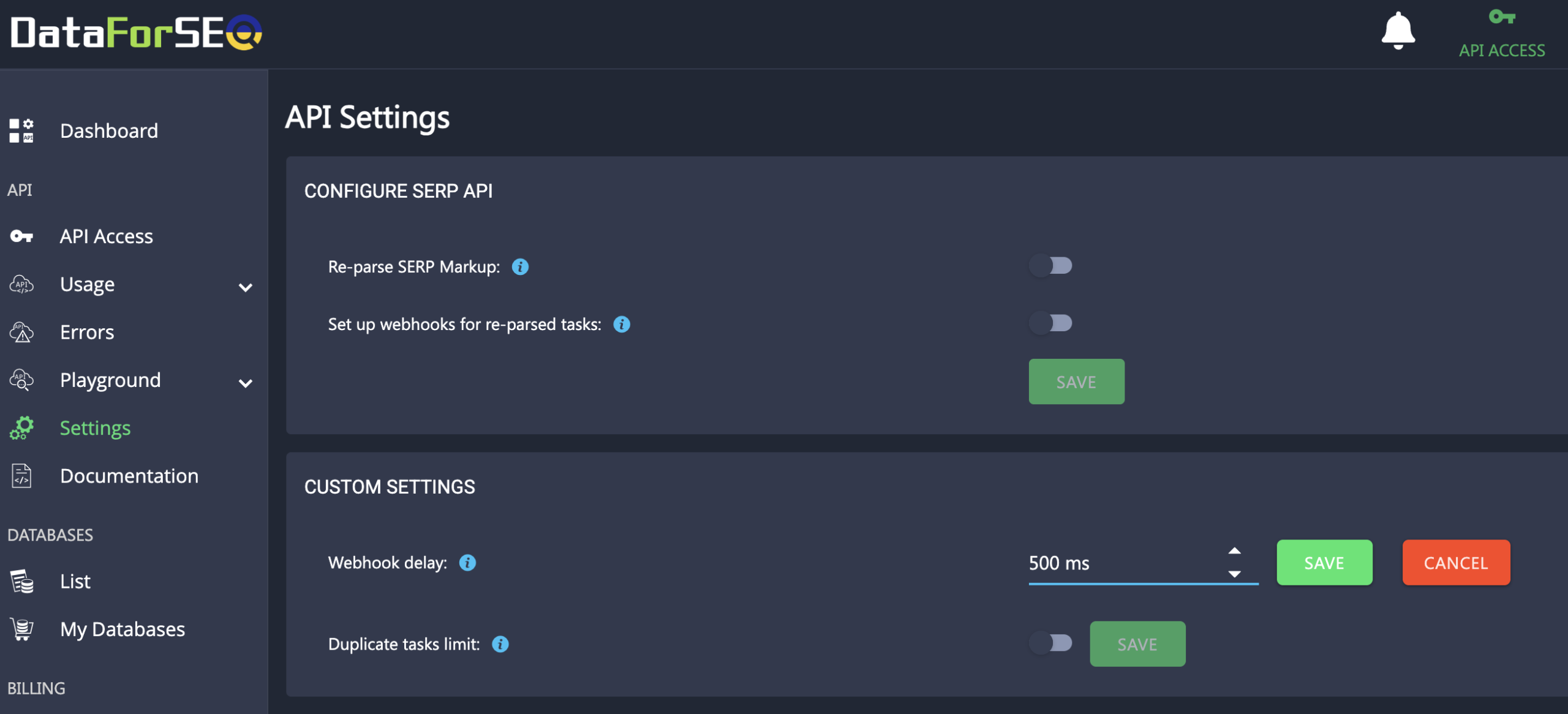This screenshot has height=714, width=1568.
Task: Toggle the Duplicate tasks limit switch
Action: [x=1050, y=643]
